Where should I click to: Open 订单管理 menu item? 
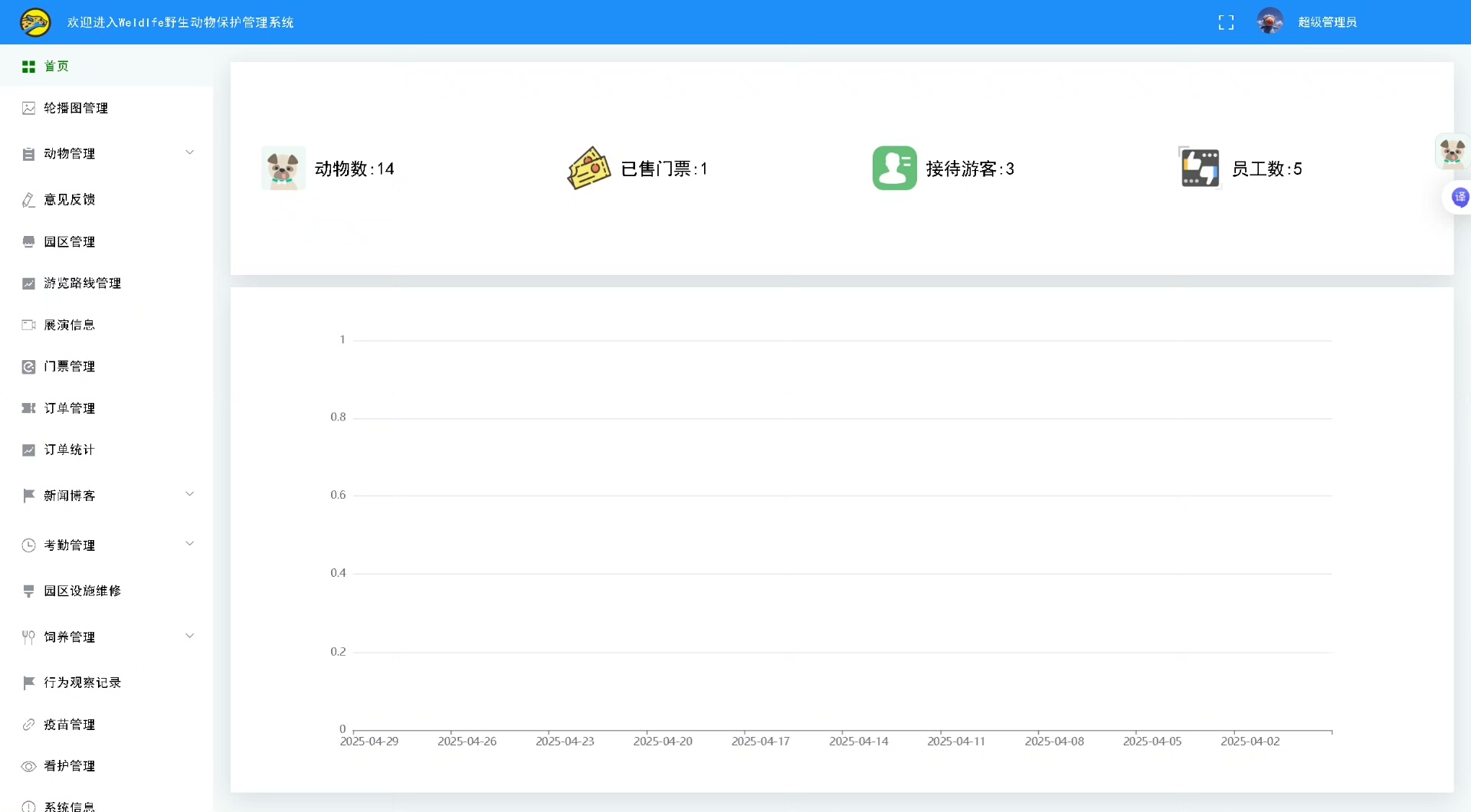coord(106,408)
